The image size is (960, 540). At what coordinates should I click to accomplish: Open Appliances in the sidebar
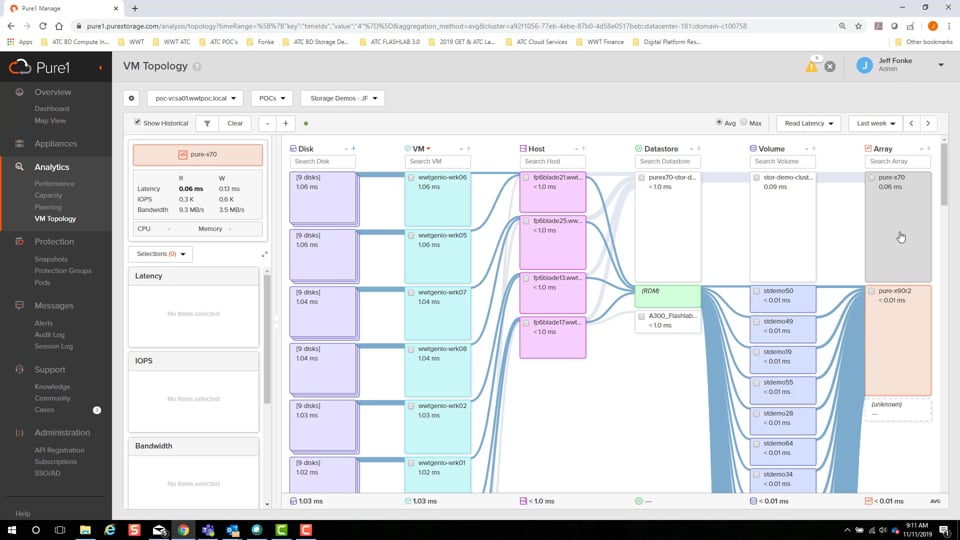point(56,144)
